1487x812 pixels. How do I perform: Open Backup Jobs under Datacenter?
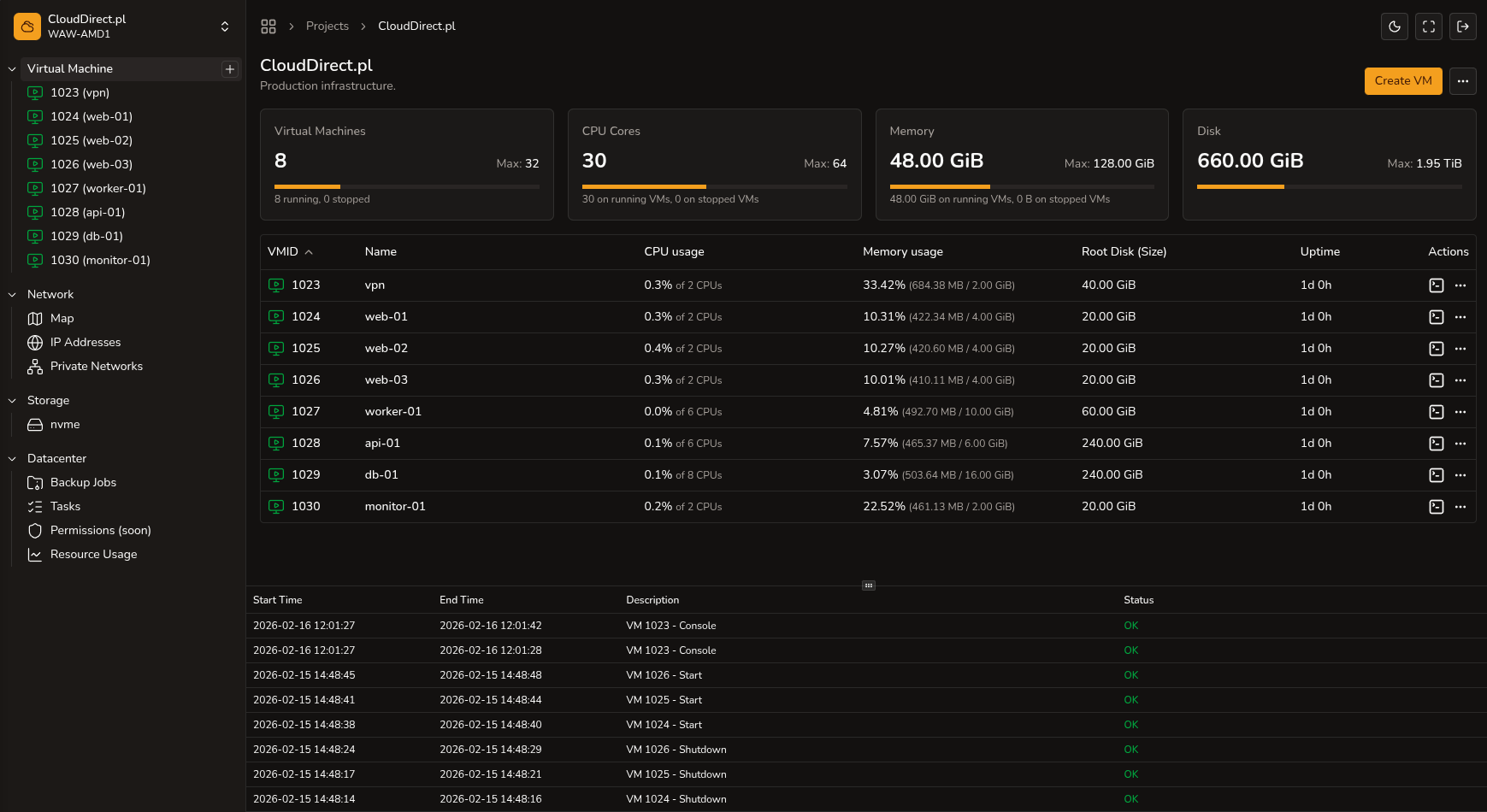tap(83, 482)
